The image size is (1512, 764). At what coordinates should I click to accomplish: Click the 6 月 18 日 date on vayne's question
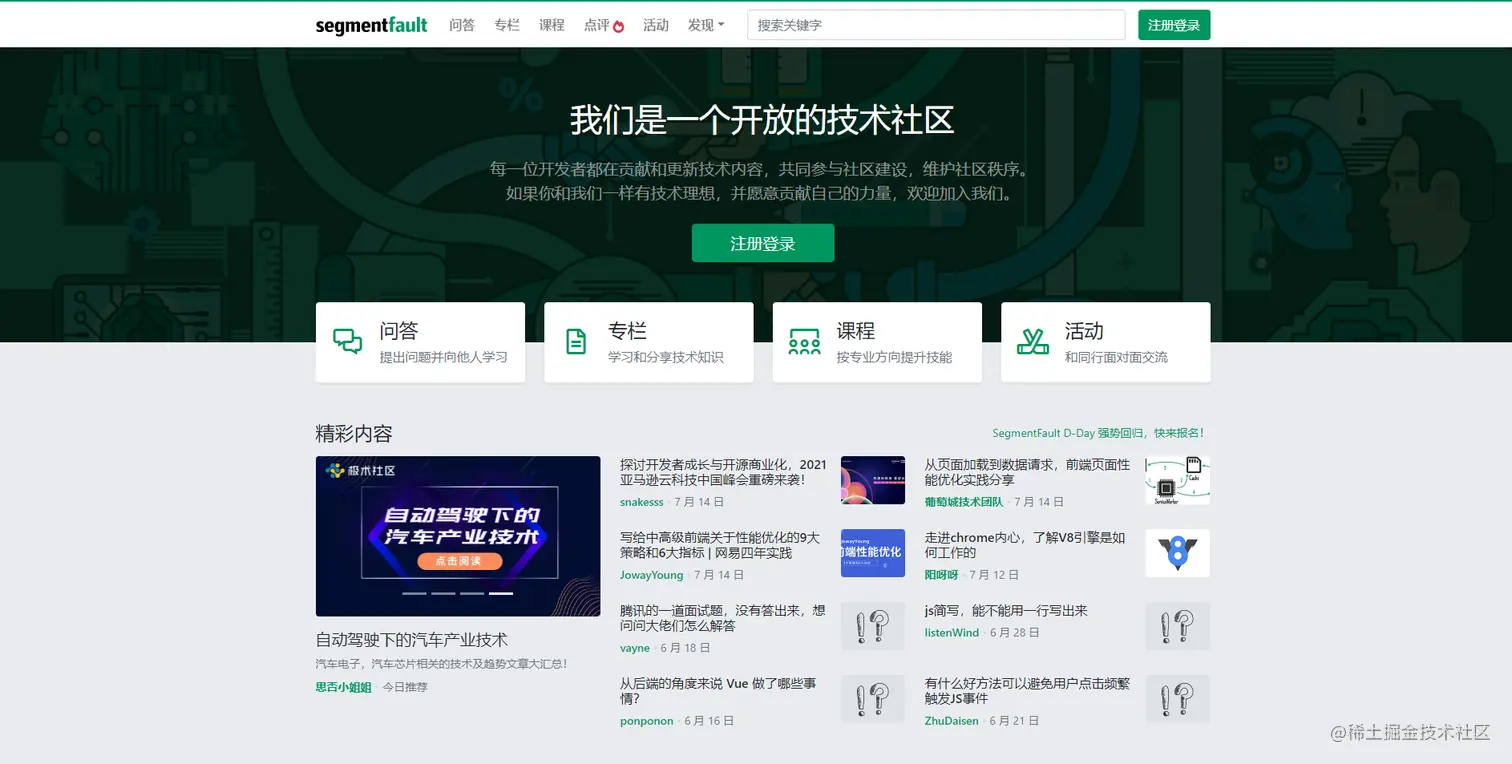click(x=686, y=648)
